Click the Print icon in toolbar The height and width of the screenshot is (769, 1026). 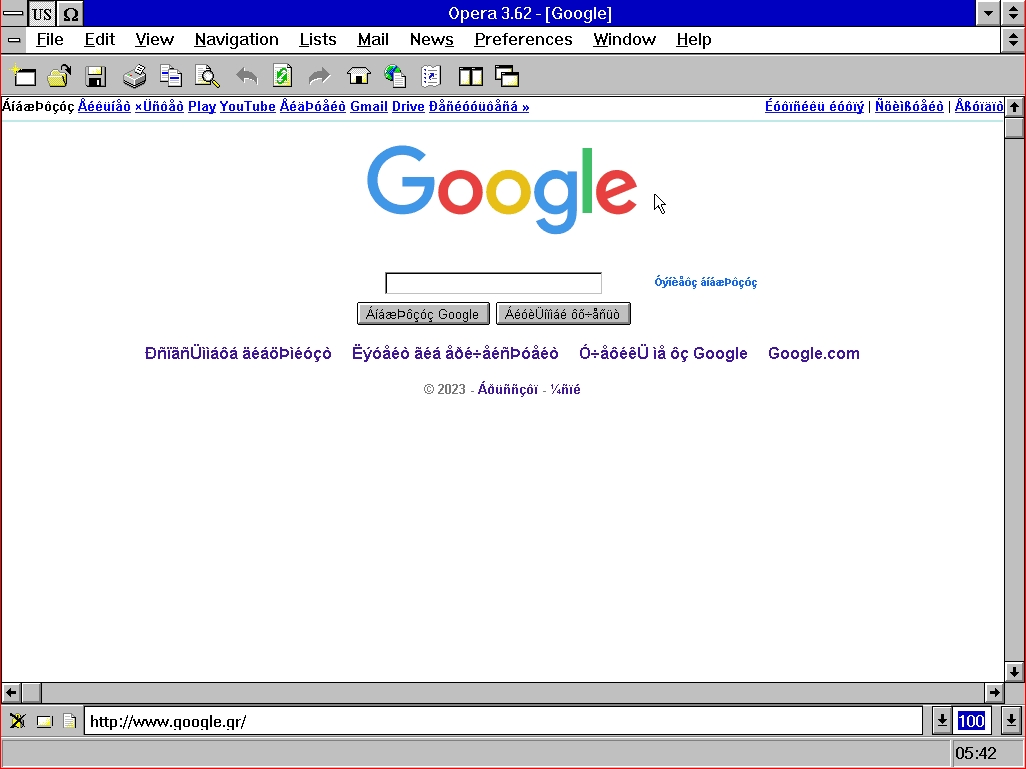pos(135,77)
